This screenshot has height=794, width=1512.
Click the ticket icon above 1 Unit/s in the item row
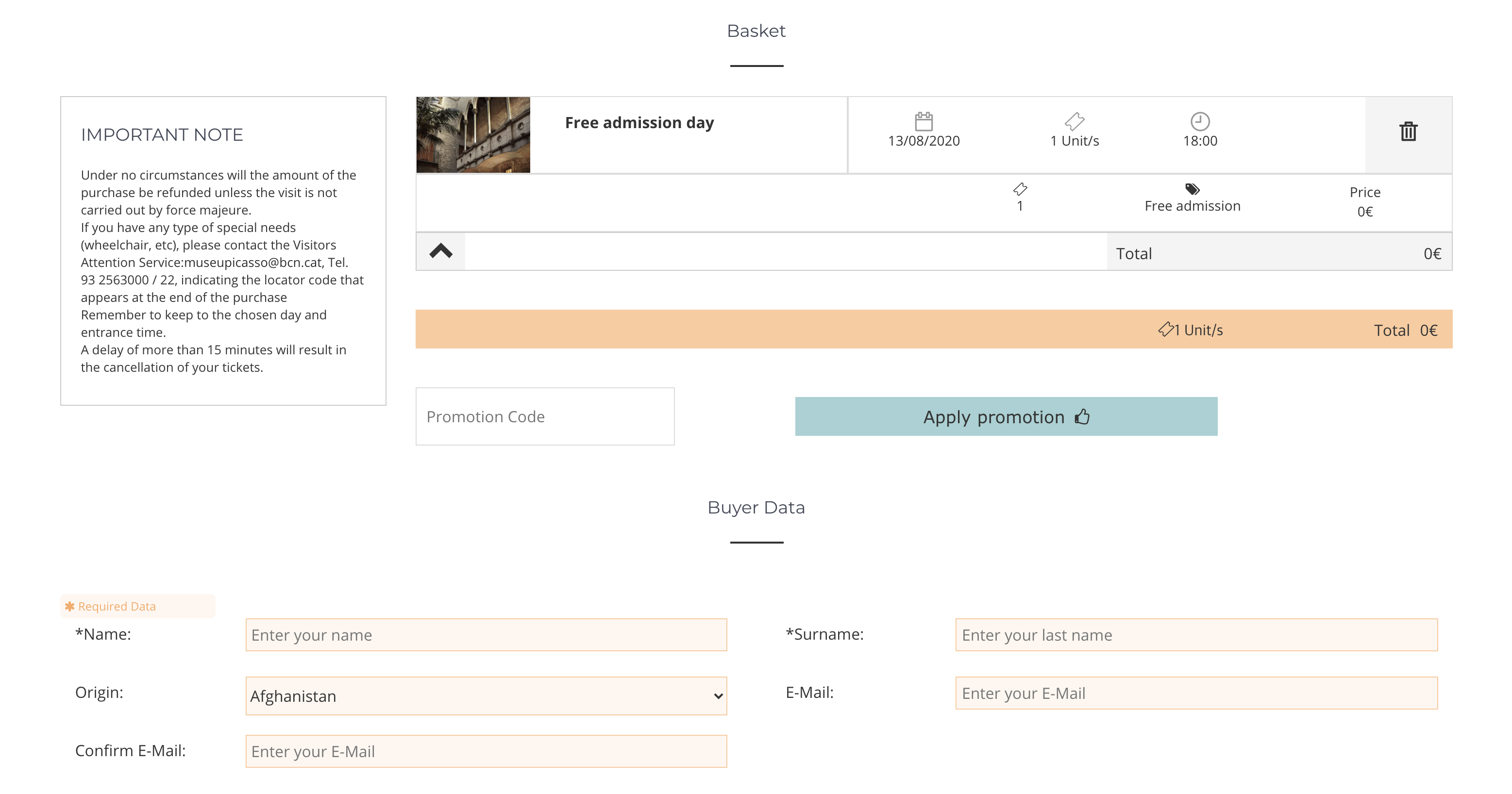[x=1074, y=121]
